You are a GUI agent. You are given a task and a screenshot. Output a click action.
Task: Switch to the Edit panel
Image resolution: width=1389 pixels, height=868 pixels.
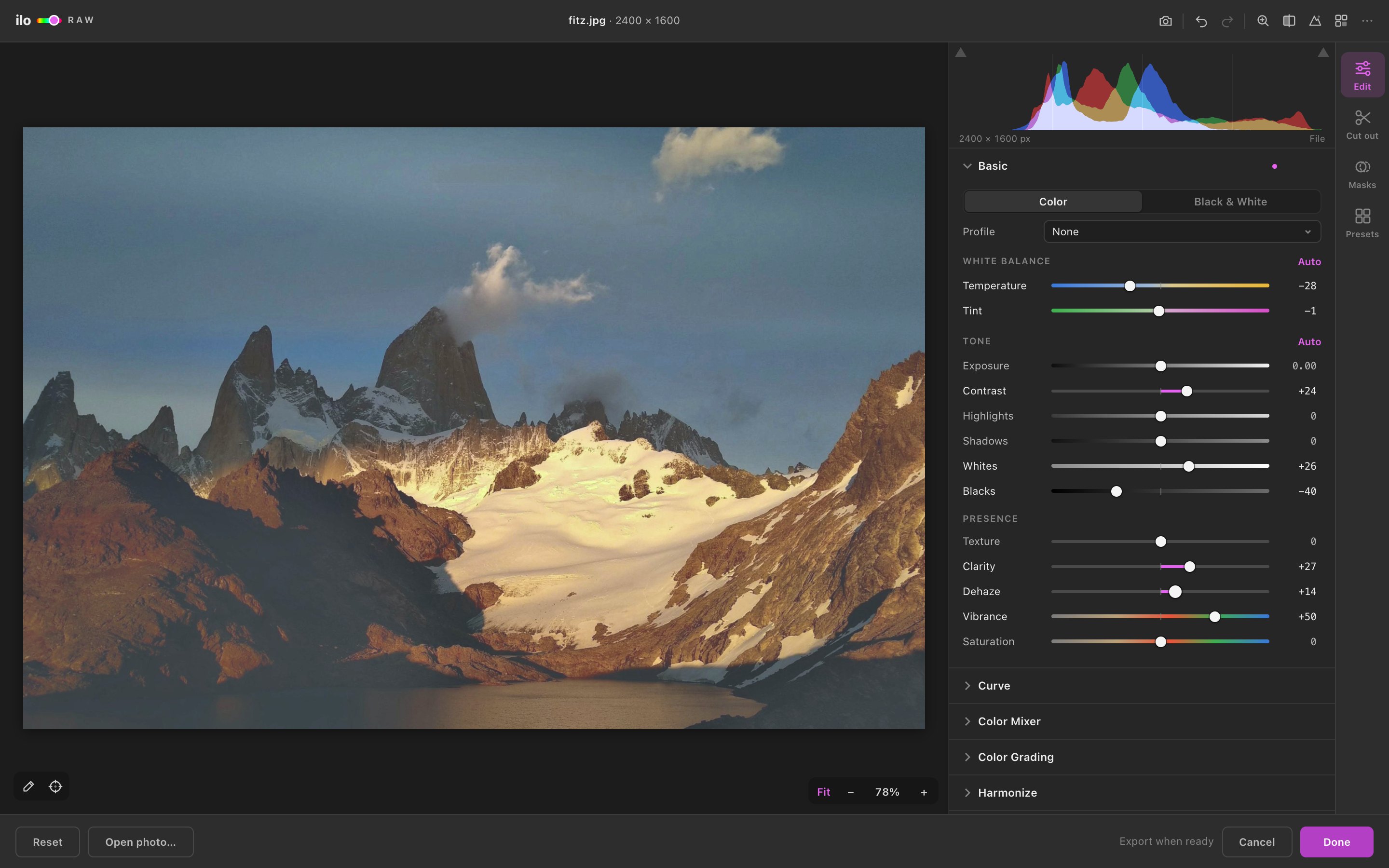tap(1362, 75)
